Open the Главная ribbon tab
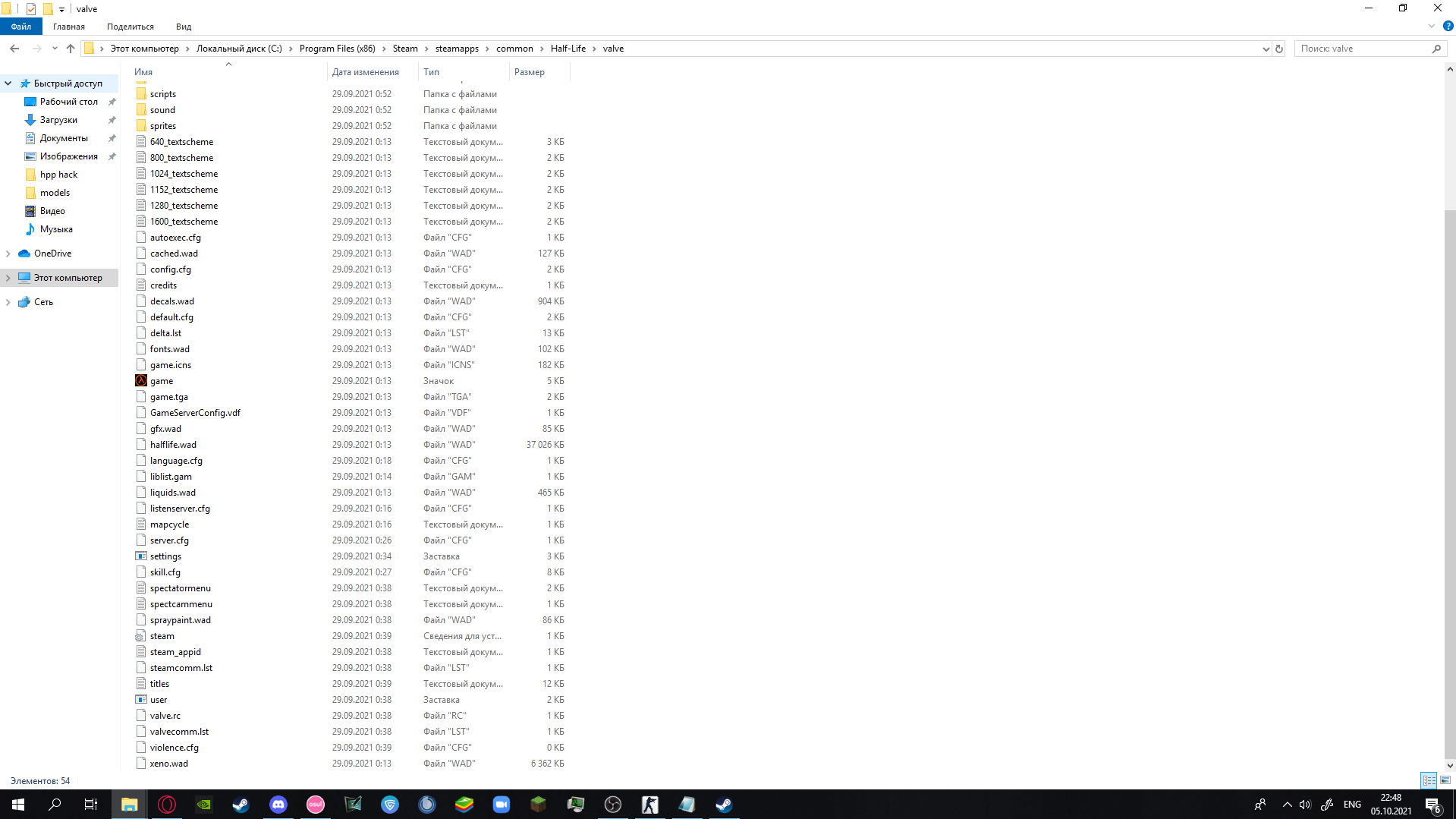 click(69, 27)
